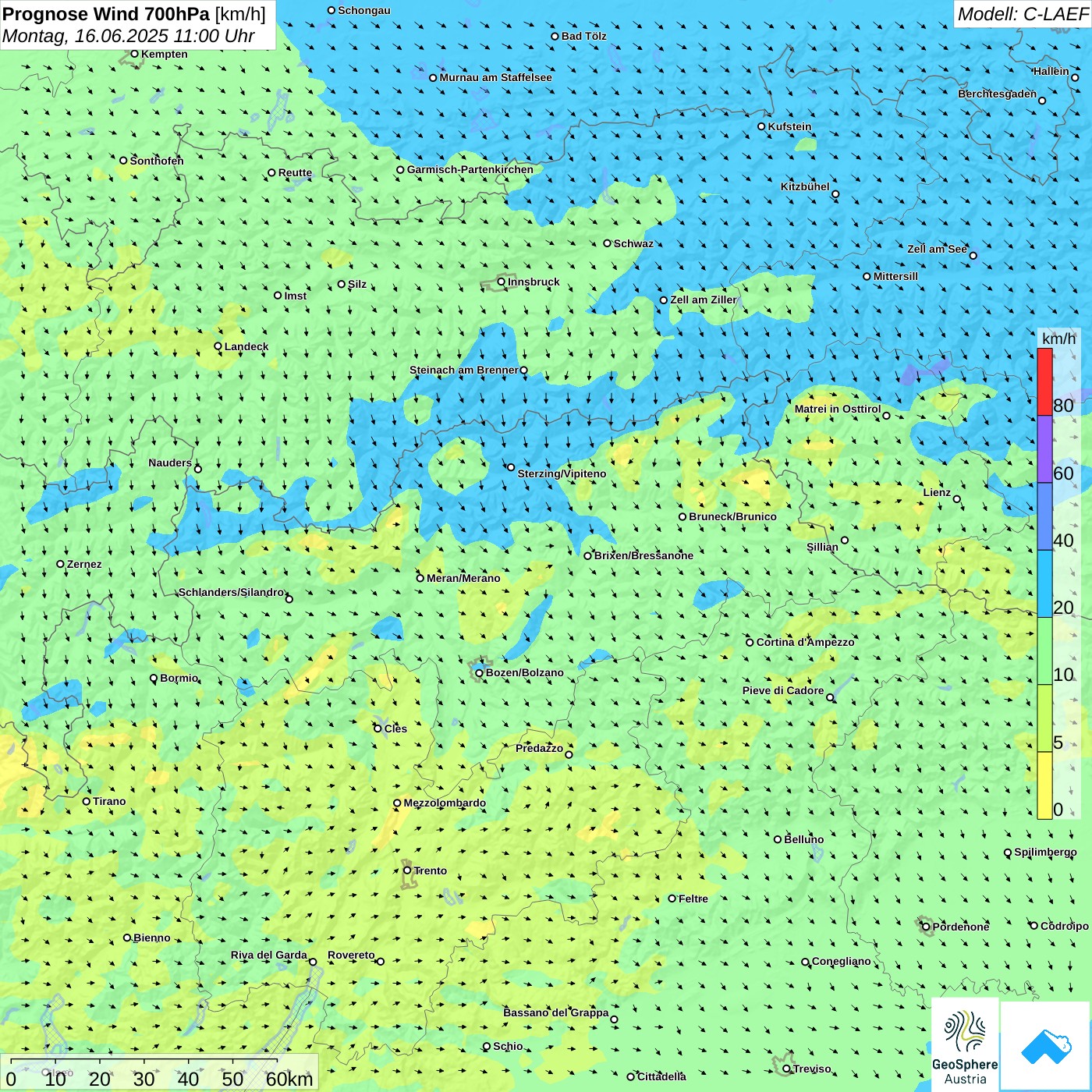Image resolution: width=1092 pixels, height=1092 pixels.
Task: Click the Sterzing/Vipiteno marker
Action: tap(511, 467)
